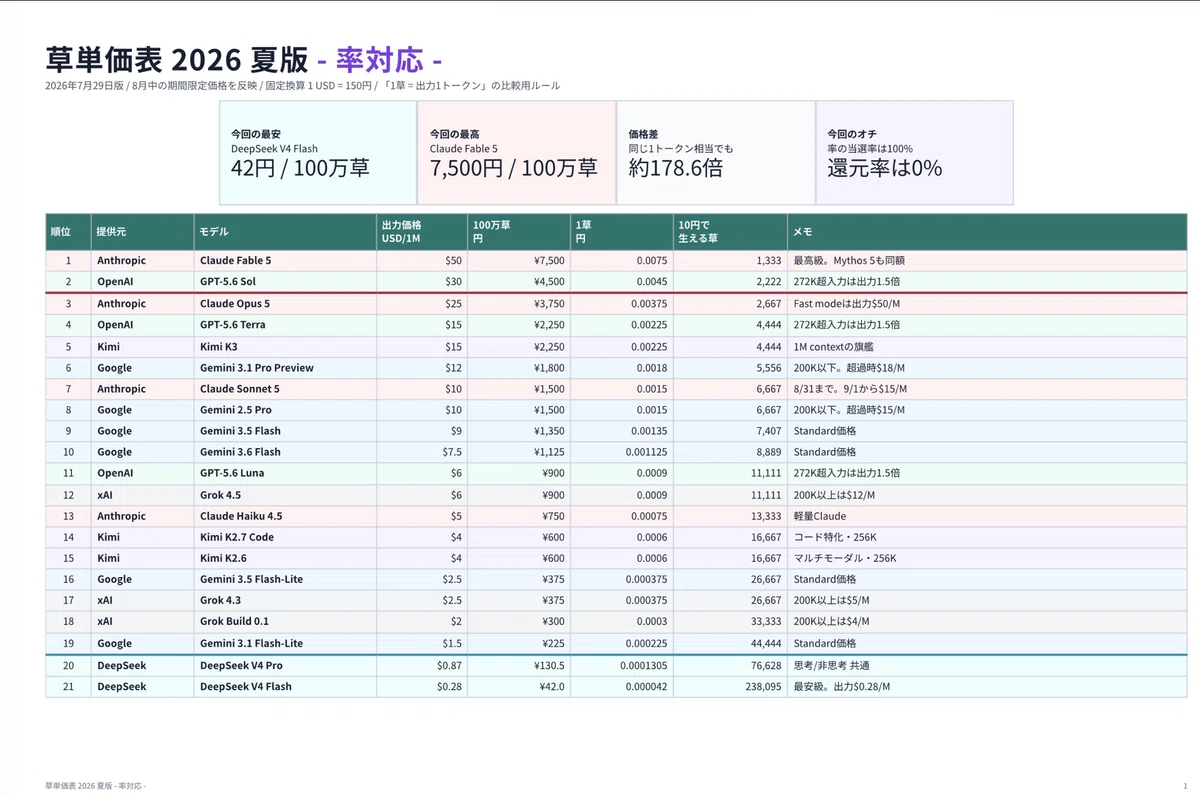1200x795 pixels.
Task: Click the 238,095 value in the last row
Action: click(762, 686)
